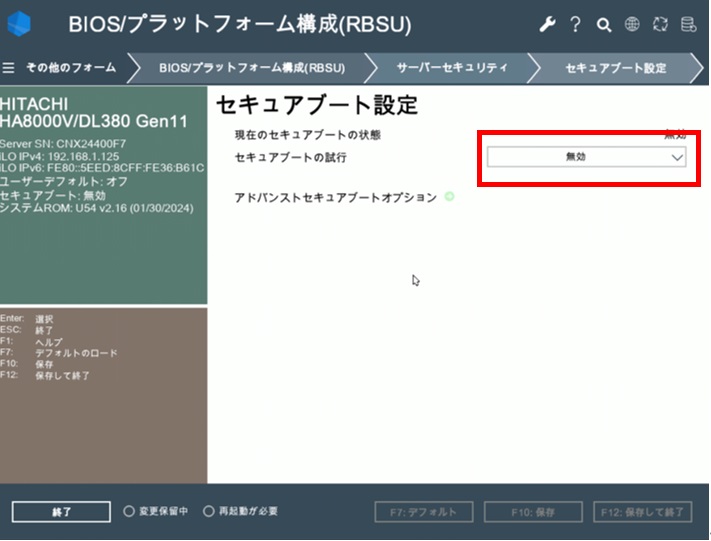
Task: Click the blue cube logo icon
Action: (20, 24)
